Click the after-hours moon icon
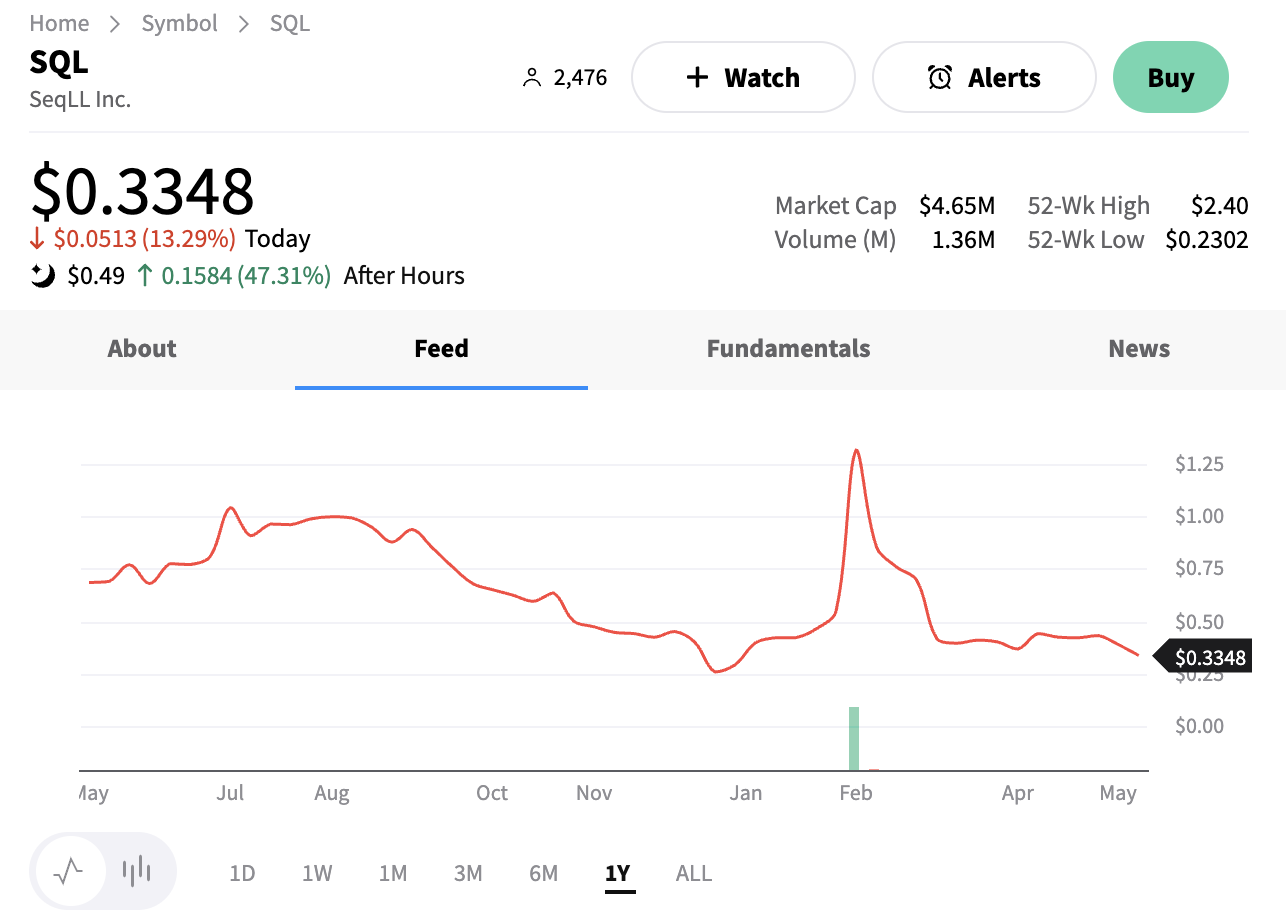The height and width of the screenshot is (916, 1286). [x=43, y=276]
